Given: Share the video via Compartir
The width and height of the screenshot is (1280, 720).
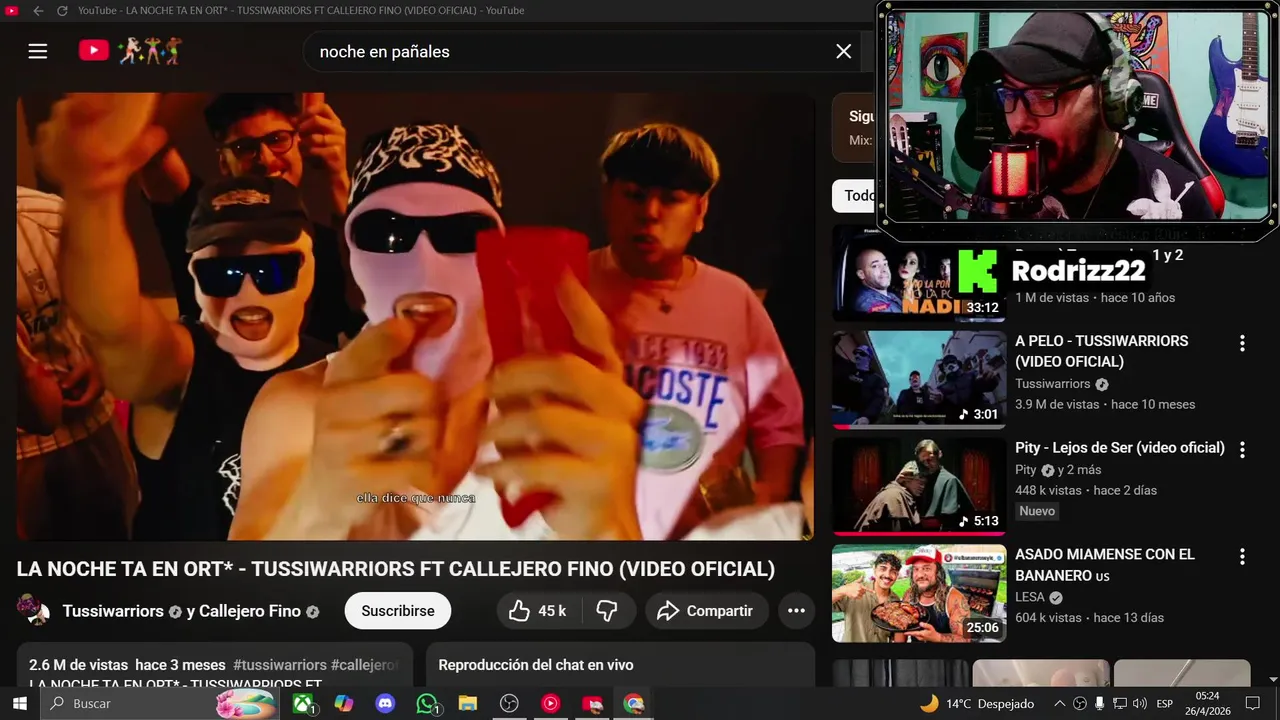Looking at the screenshot, I should coord(706,611).
